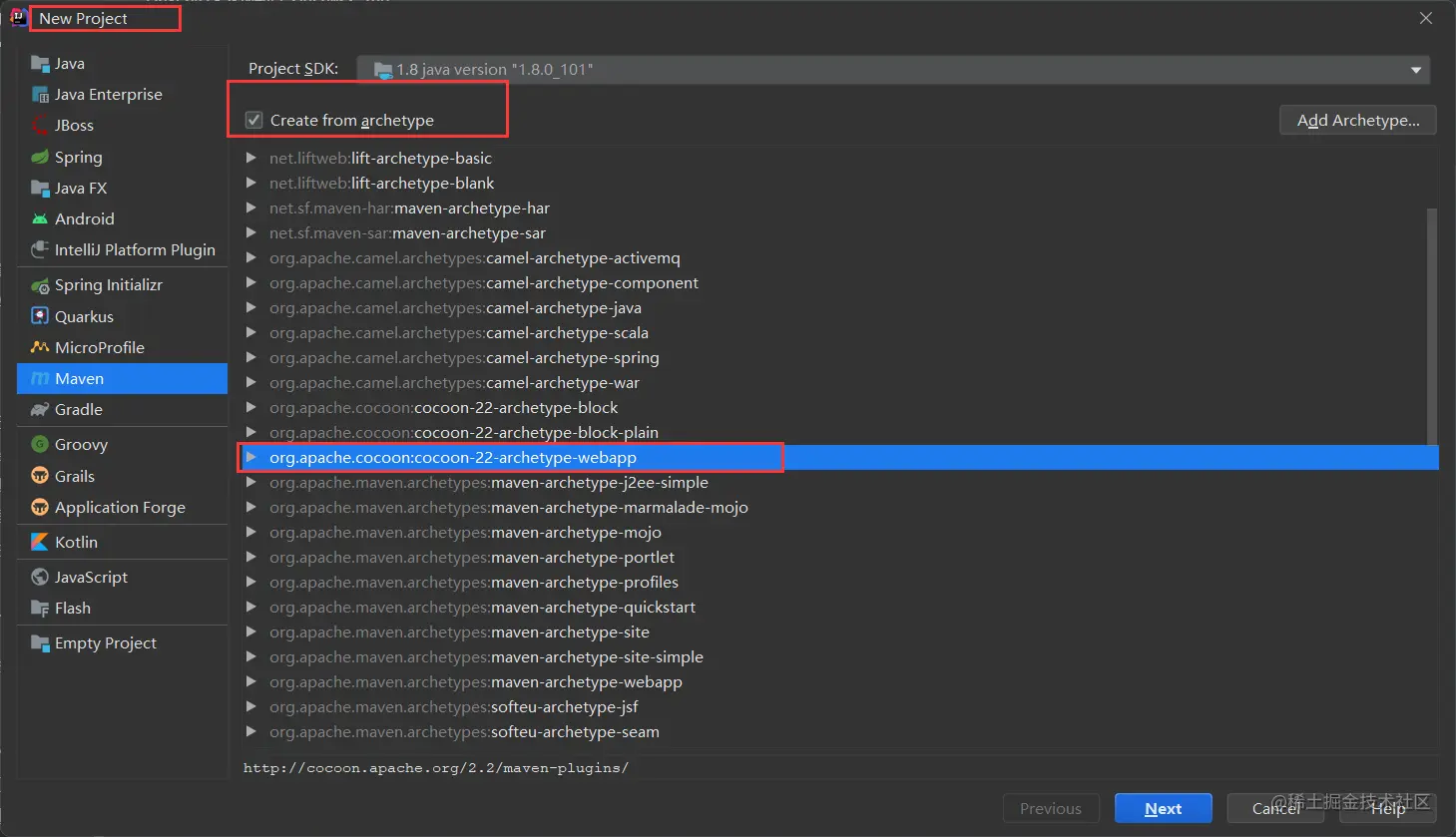Click the IntelliJ Platform Plugin icon
This screenshot has height=837, width=1456.
click(40, 250)
